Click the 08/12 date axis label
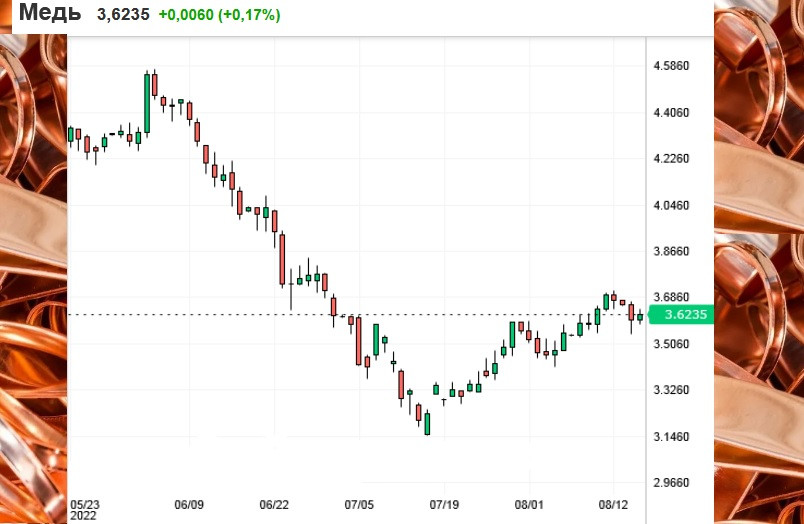The height and width of the screenshot is (524, 804). tap(613, 506)
